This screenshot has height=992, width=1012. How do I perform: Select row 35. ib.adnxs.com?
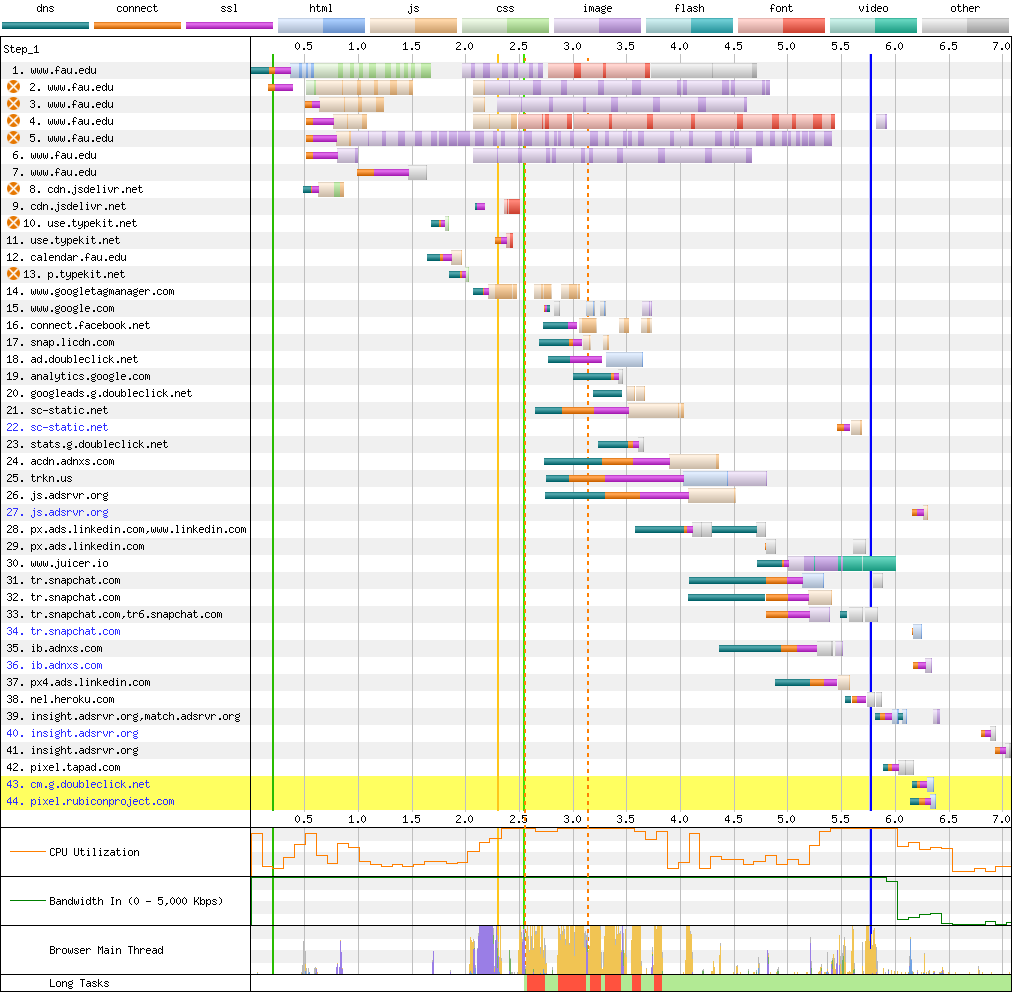click(54, 648)
